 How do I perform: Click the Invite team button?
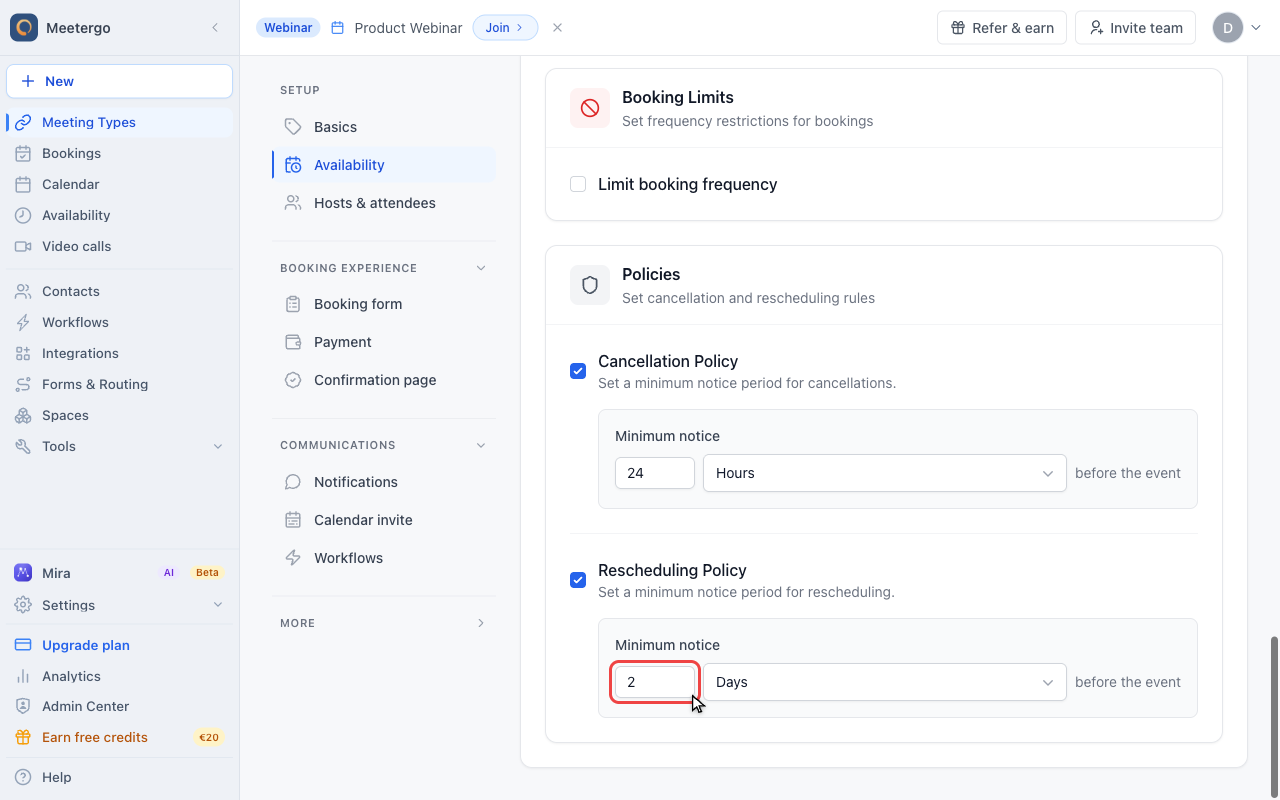(1136, 28)
